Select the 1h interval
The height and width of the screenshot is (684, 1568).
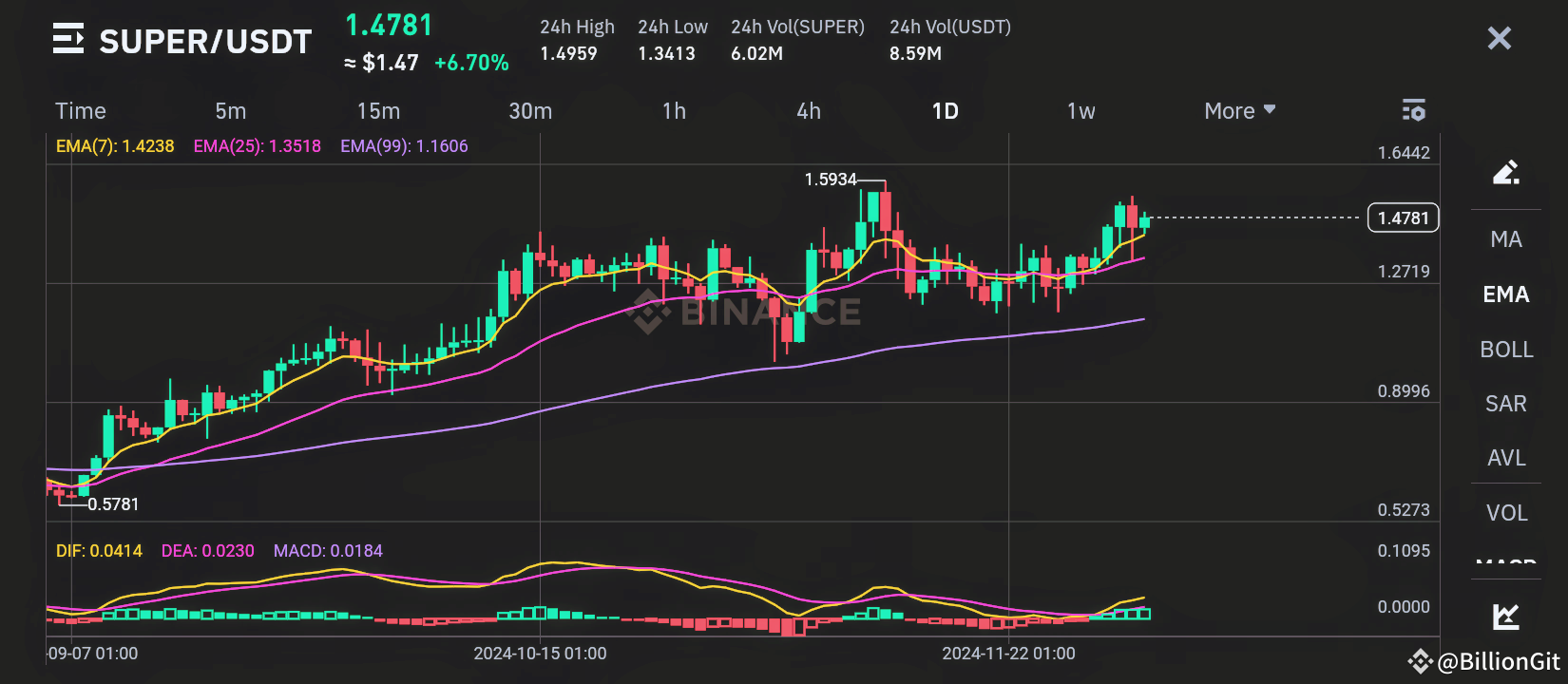(x=674, y=111)
